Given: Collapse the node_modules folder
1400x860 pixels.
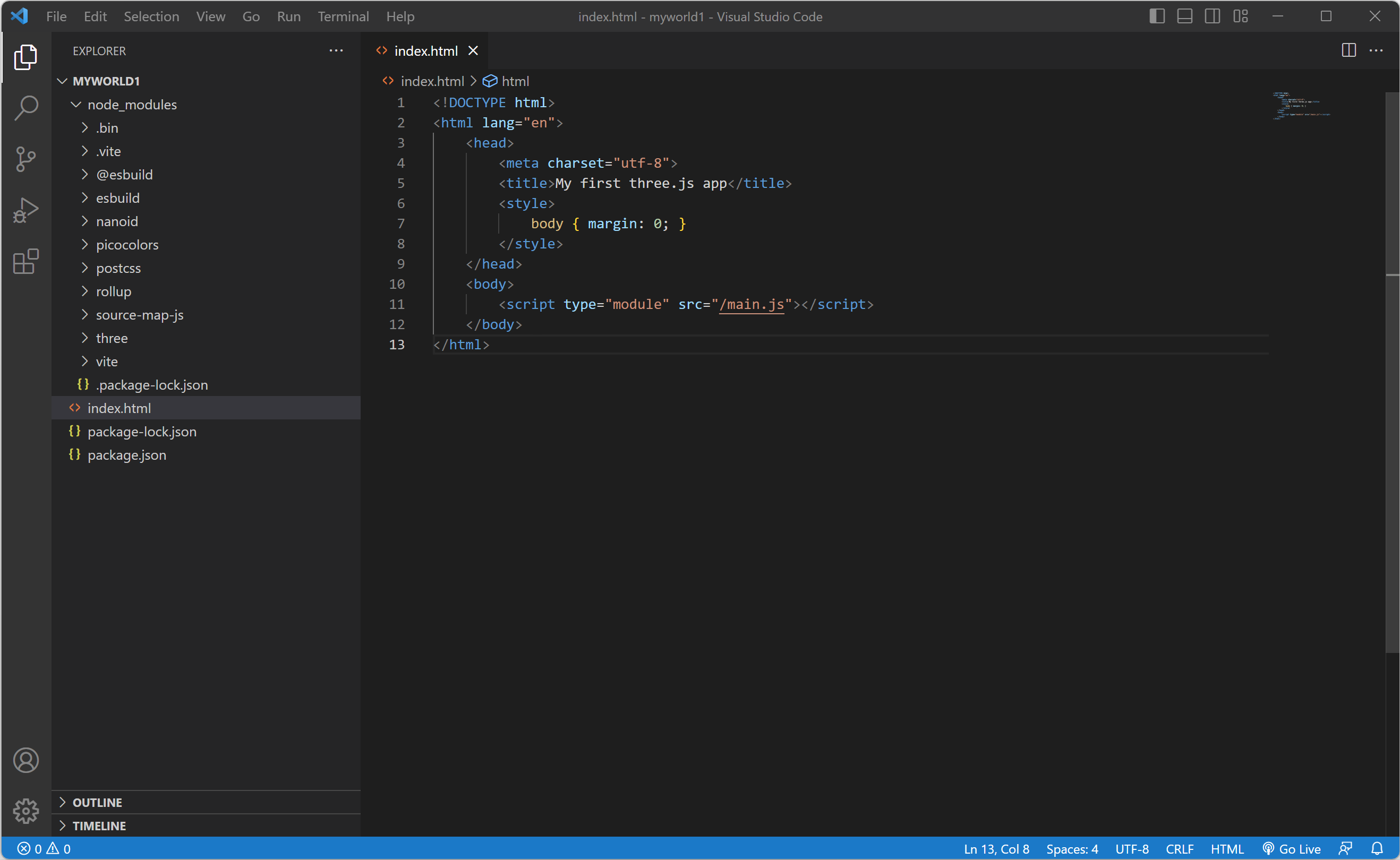Looking at the screenshot, I should [132, 105].
